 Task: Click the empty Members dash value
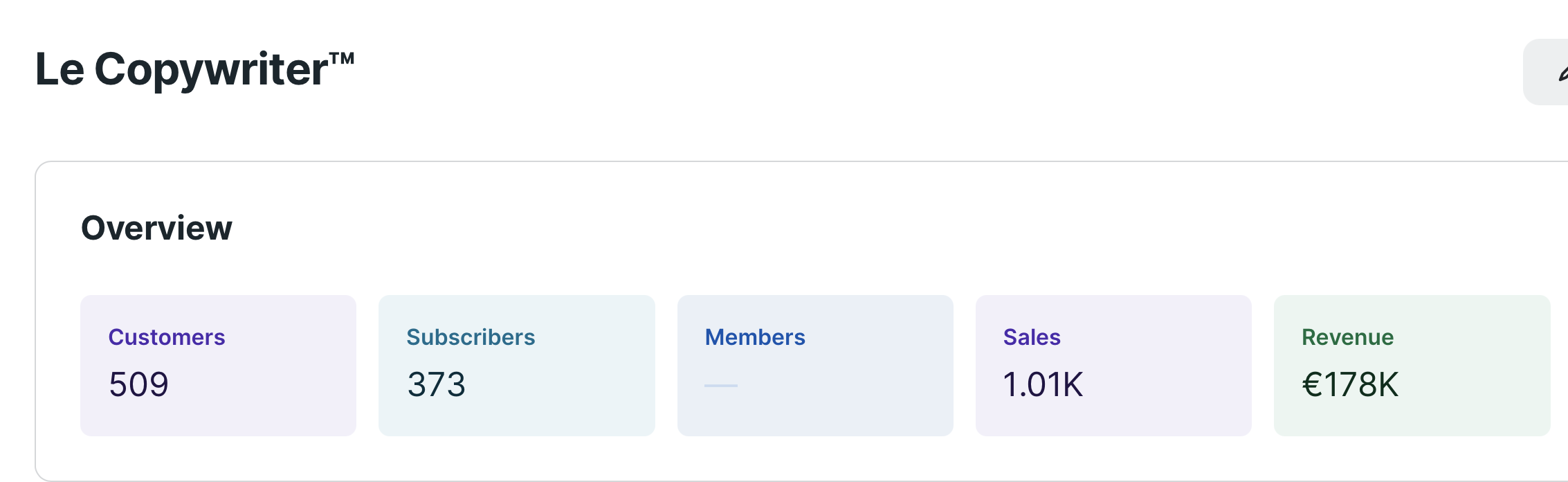(x=721, y=385)
